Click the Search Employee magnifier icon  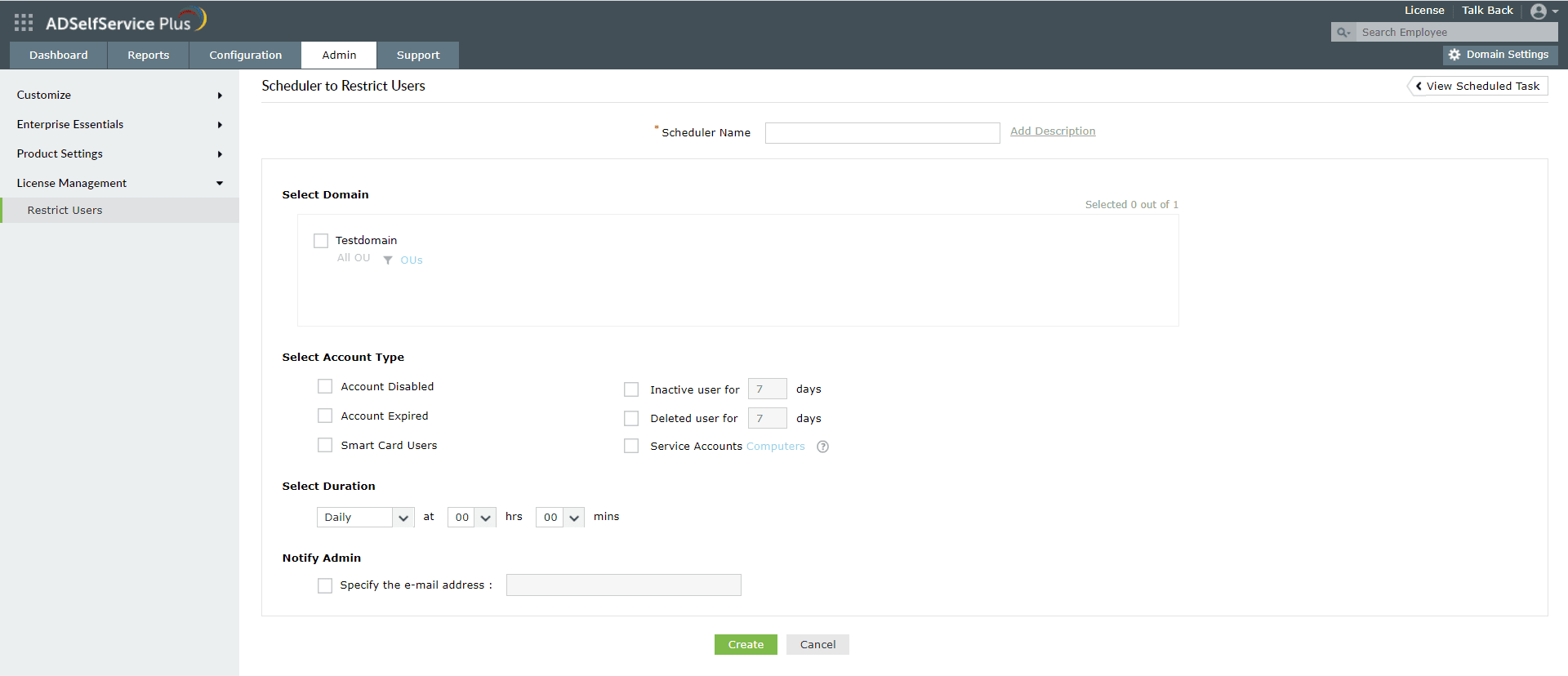[1343, 33]
